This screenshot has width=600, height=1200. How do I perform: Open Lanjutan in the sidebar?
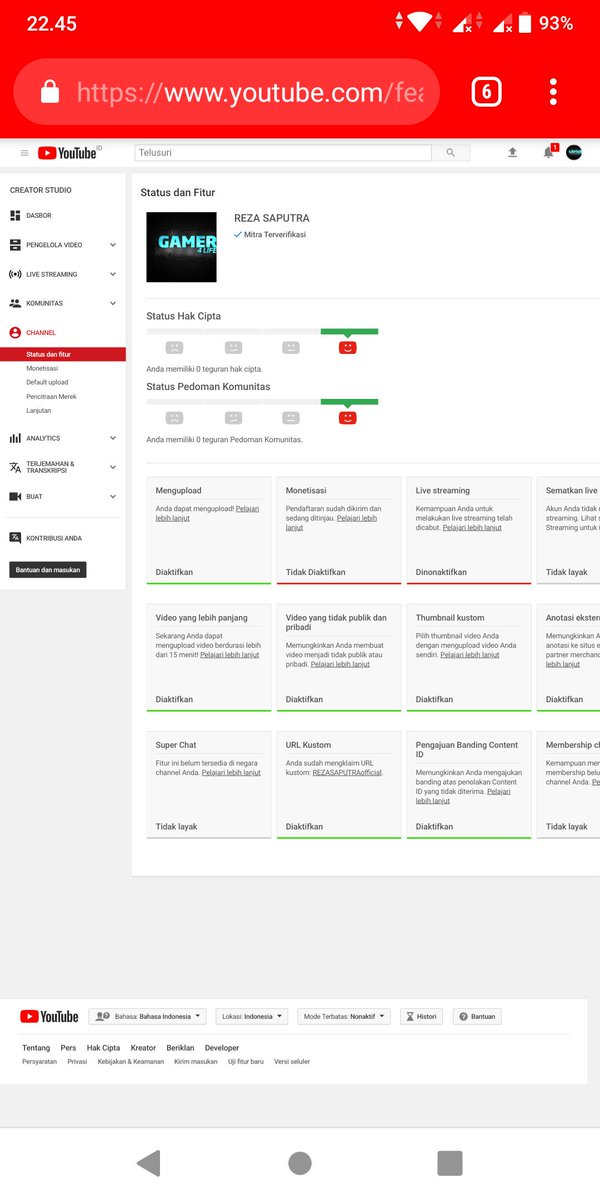tap(38, 410)
